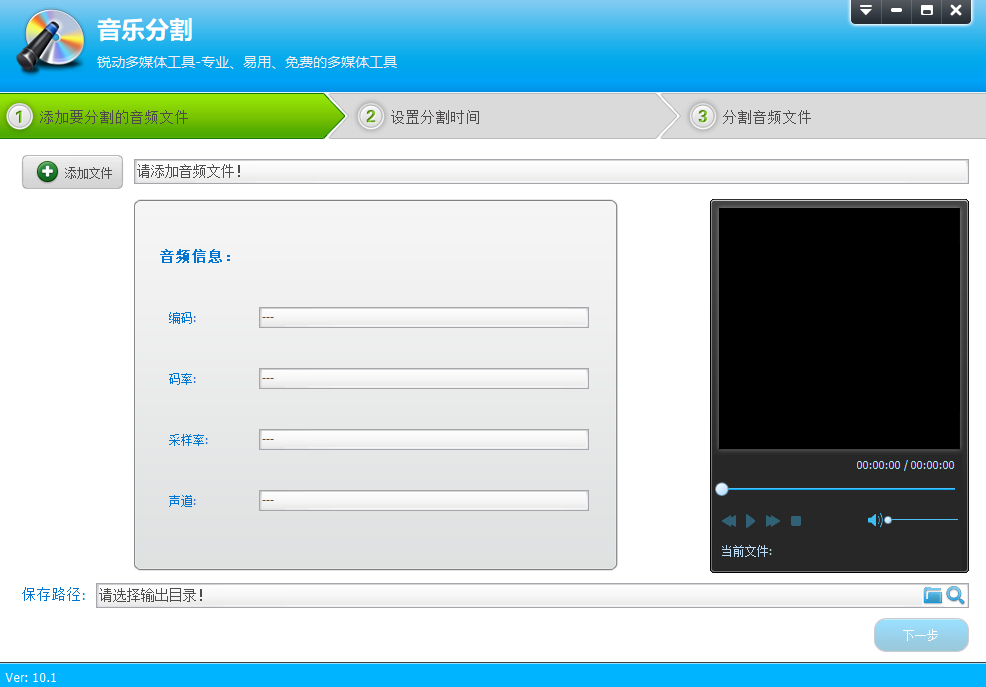
Task: Open the folder browse icon for save path
Action: point(934,595)
